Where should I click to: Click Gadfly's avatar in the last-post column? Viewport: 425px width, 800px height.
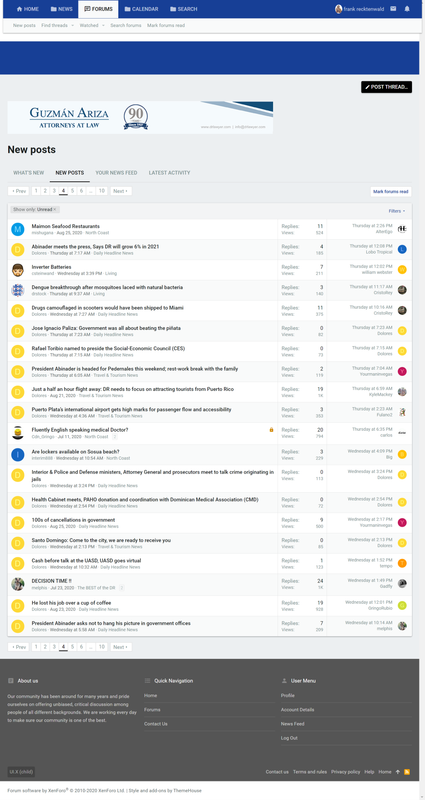pos(402,584)
